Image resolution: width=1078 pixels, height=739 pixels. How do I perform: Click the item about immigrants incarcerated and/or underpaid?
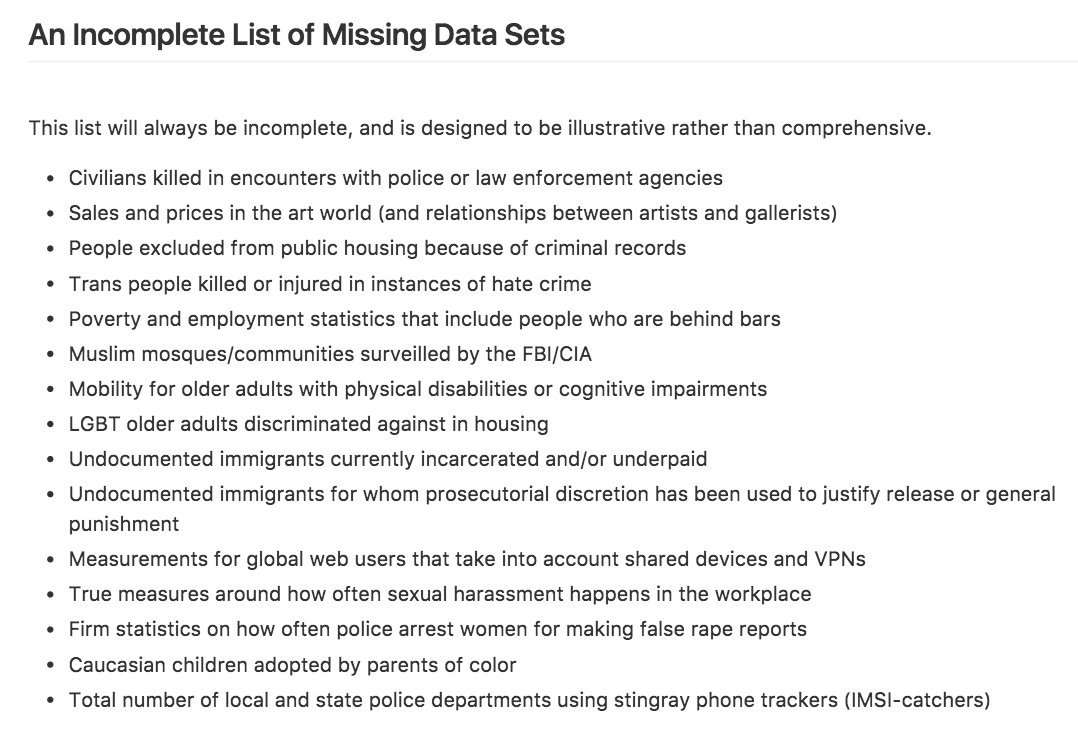coord(388,459)
